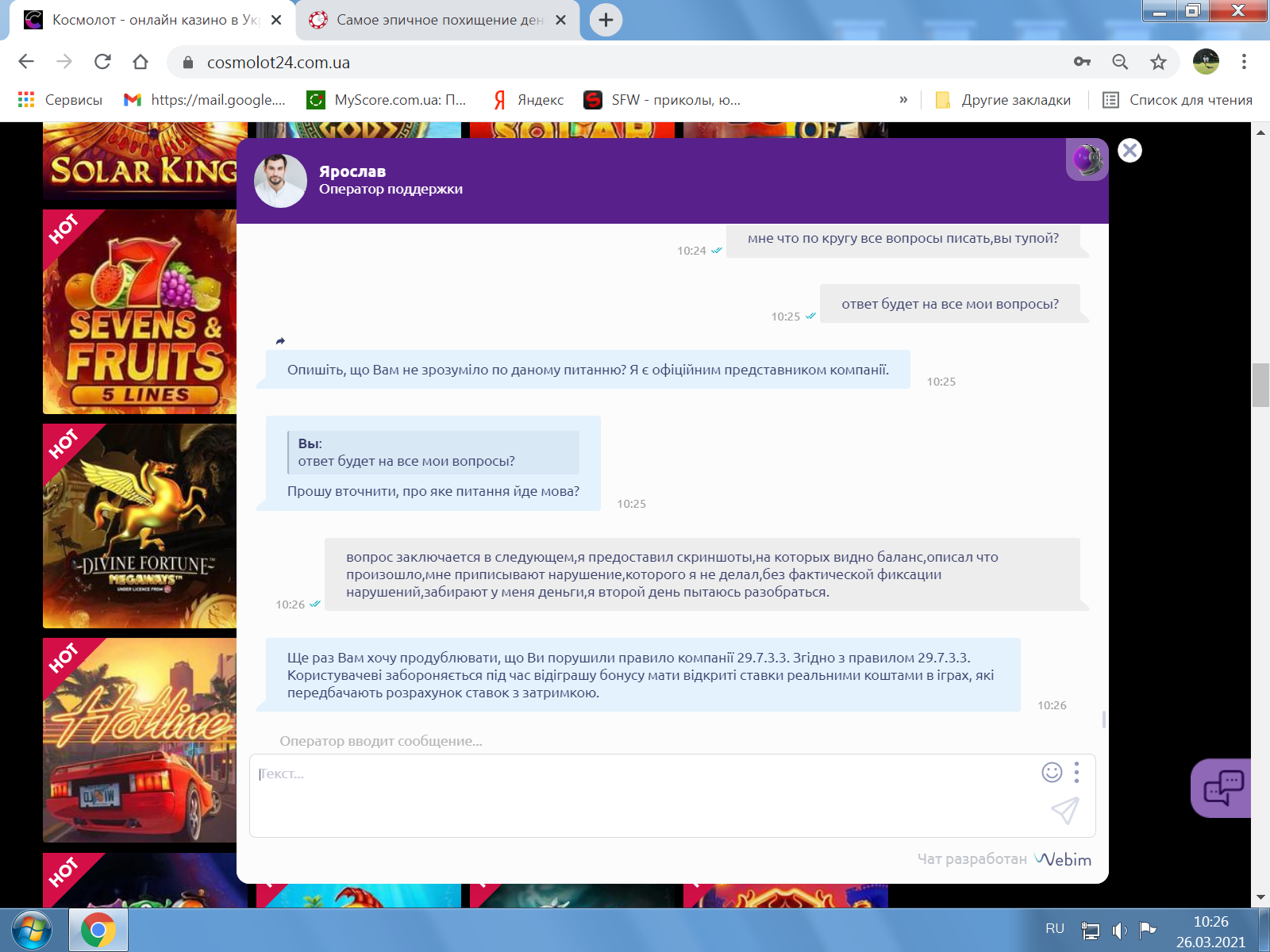The height and width of the screenshot is (952, 1270).
Task: Open the SFW приколы bookmark
Action: 662,100
